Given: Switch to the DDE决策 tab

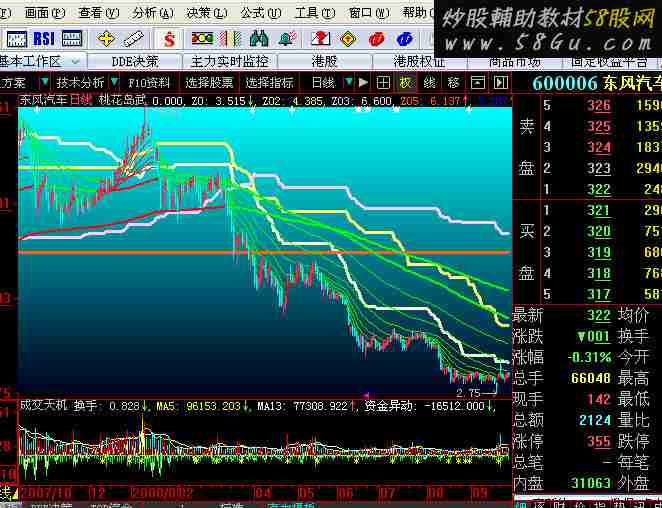Looking at the screenshot, I should [135, 62].
